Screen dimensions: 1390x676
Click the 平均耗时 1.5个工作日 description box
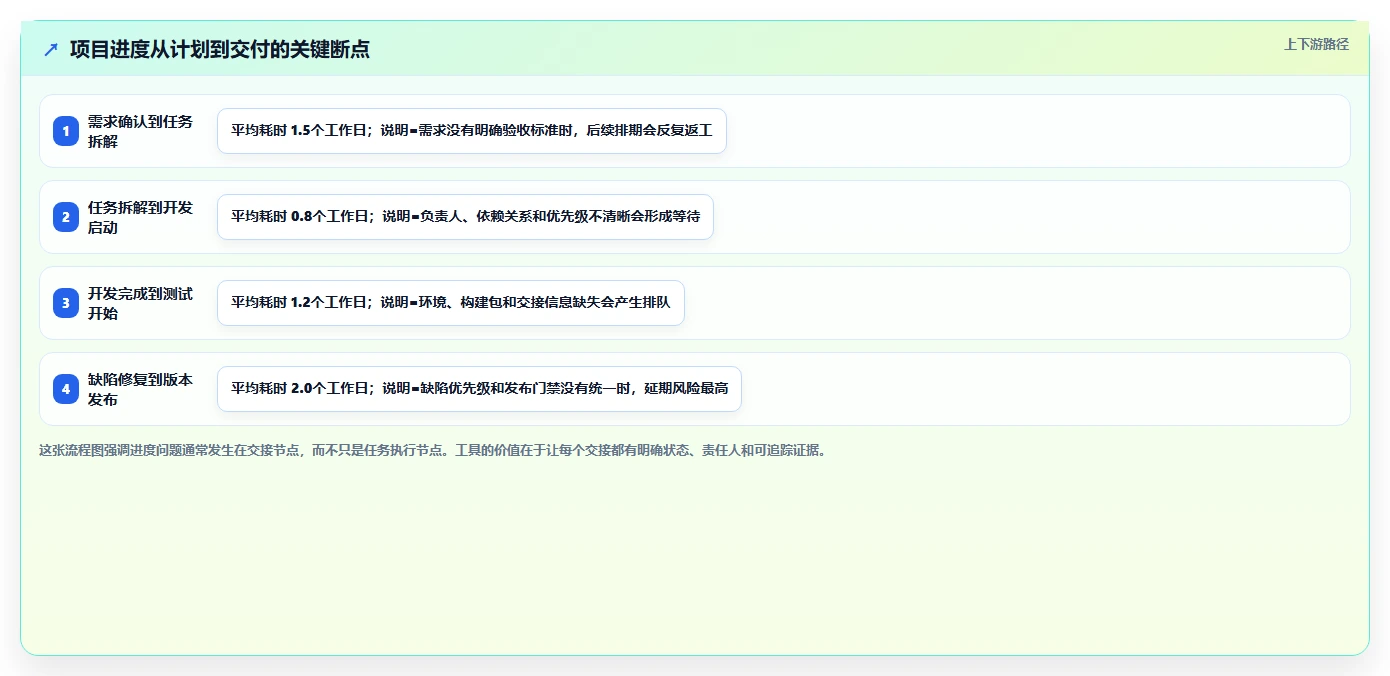point(472,131)
